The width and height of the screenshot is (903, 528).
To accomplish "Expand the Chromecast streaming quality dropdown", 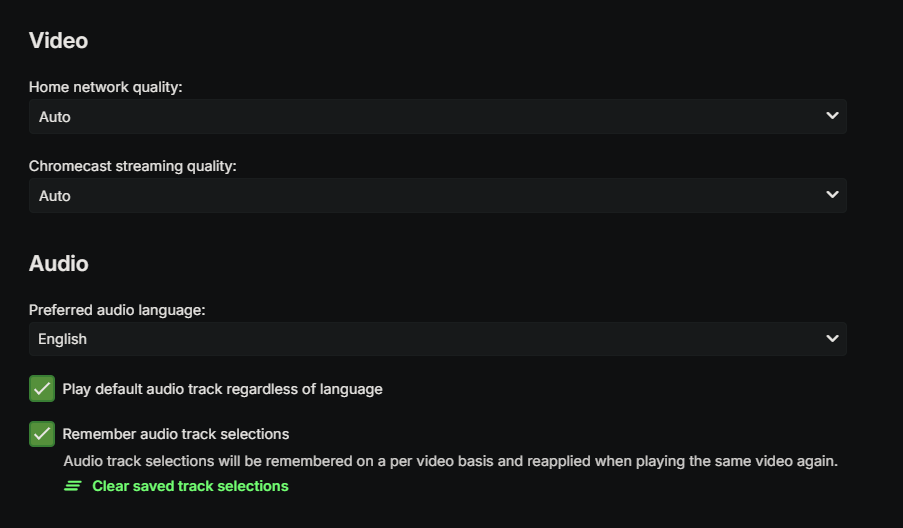I will [x=437, y=196].
